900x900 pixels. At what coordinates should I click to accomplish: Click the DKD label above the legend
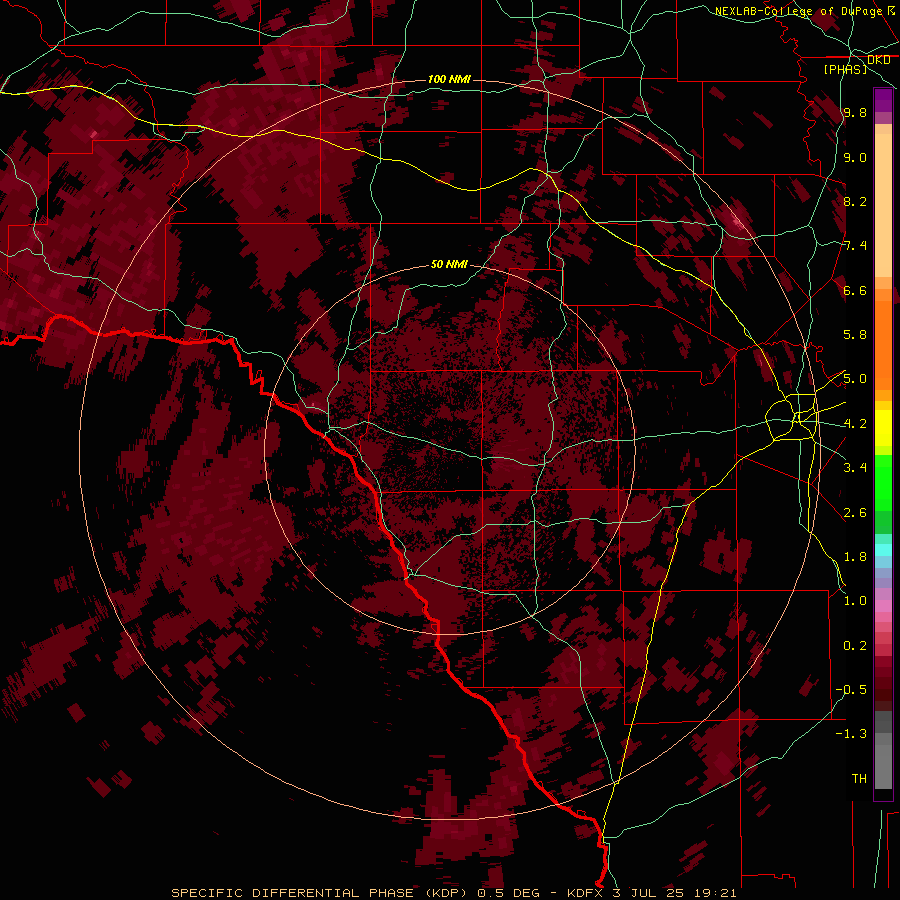(878, 60)
